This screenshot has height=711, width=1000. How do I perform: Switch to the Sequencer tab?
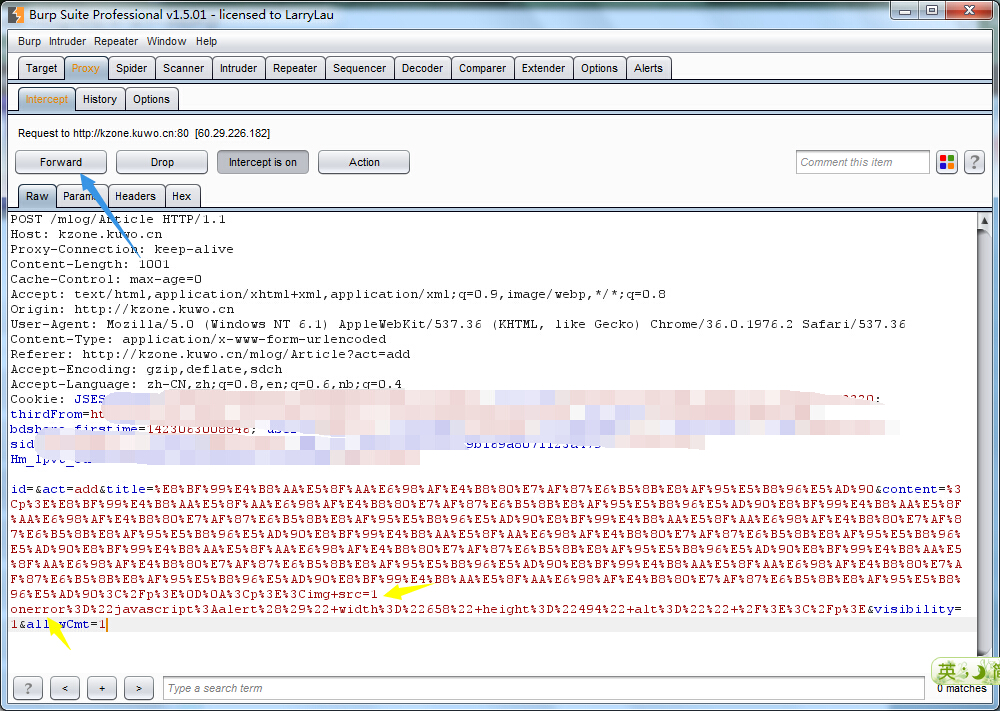pos(359,68)
